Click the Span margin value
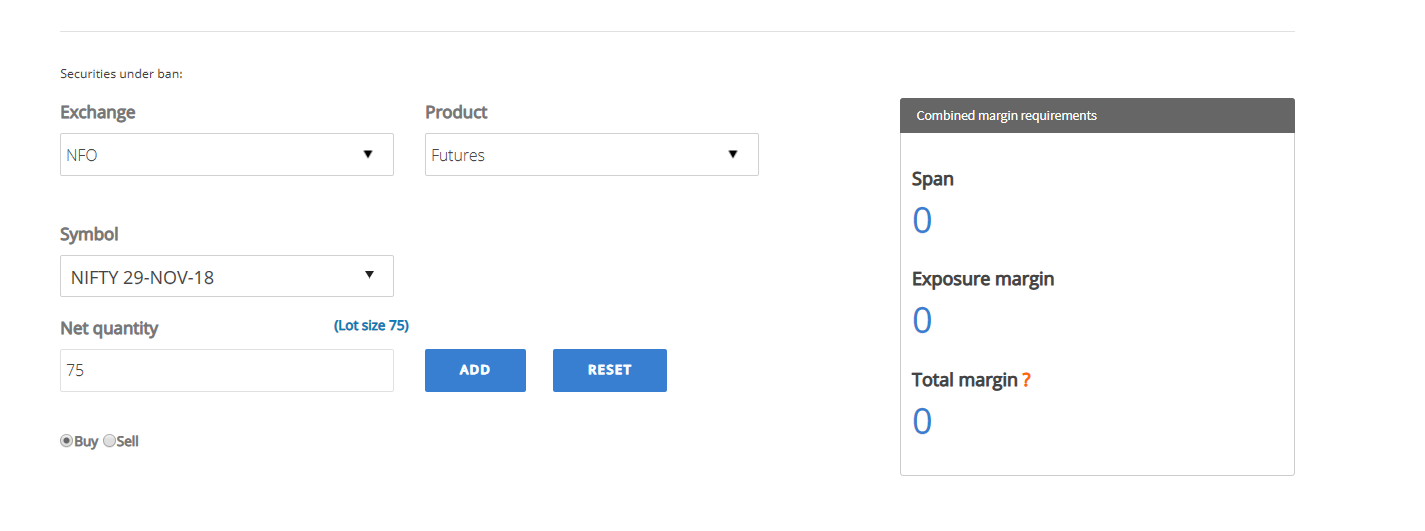The width and height of the screenshot is (1425, 531). tap(922, 220)
